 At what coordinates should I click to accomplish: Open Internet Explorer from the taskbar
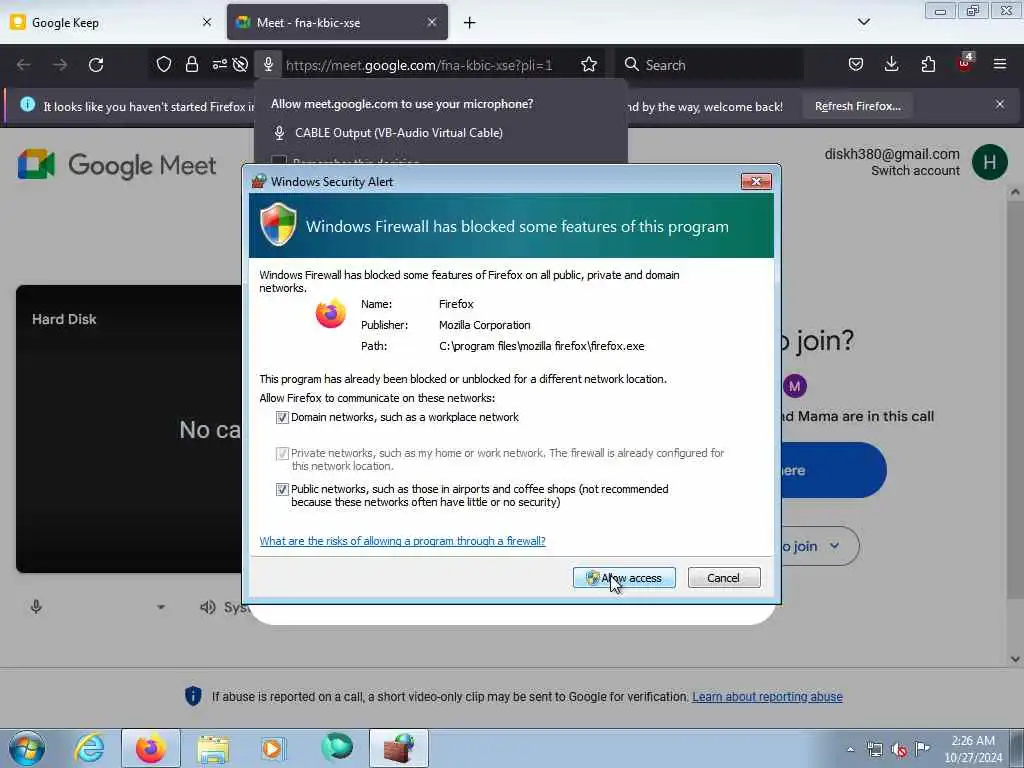(x=89, y=748)
